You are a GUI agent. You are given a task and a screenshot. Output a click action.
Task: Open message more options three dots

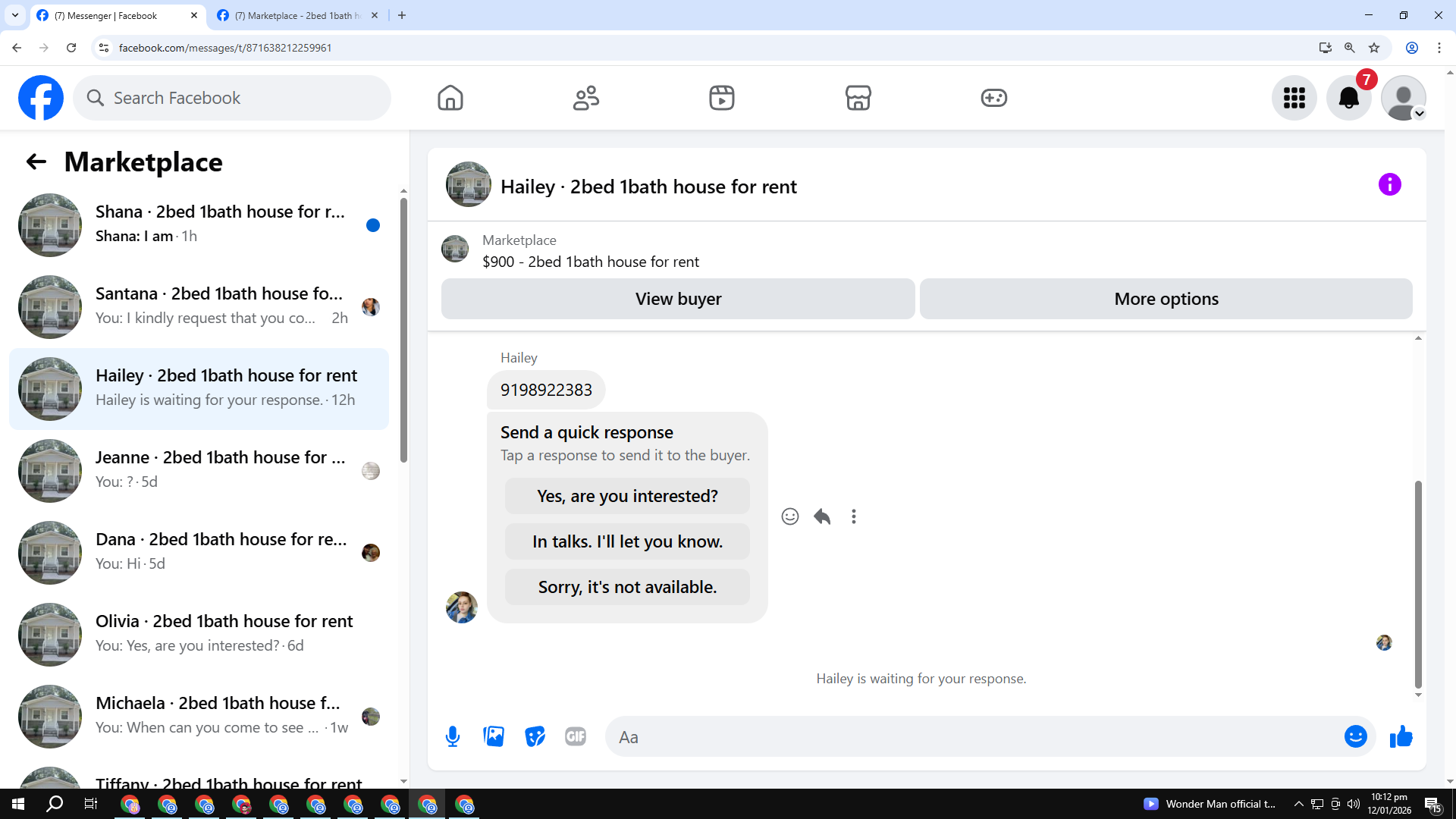pyautogui.click(x=854, y=516)
